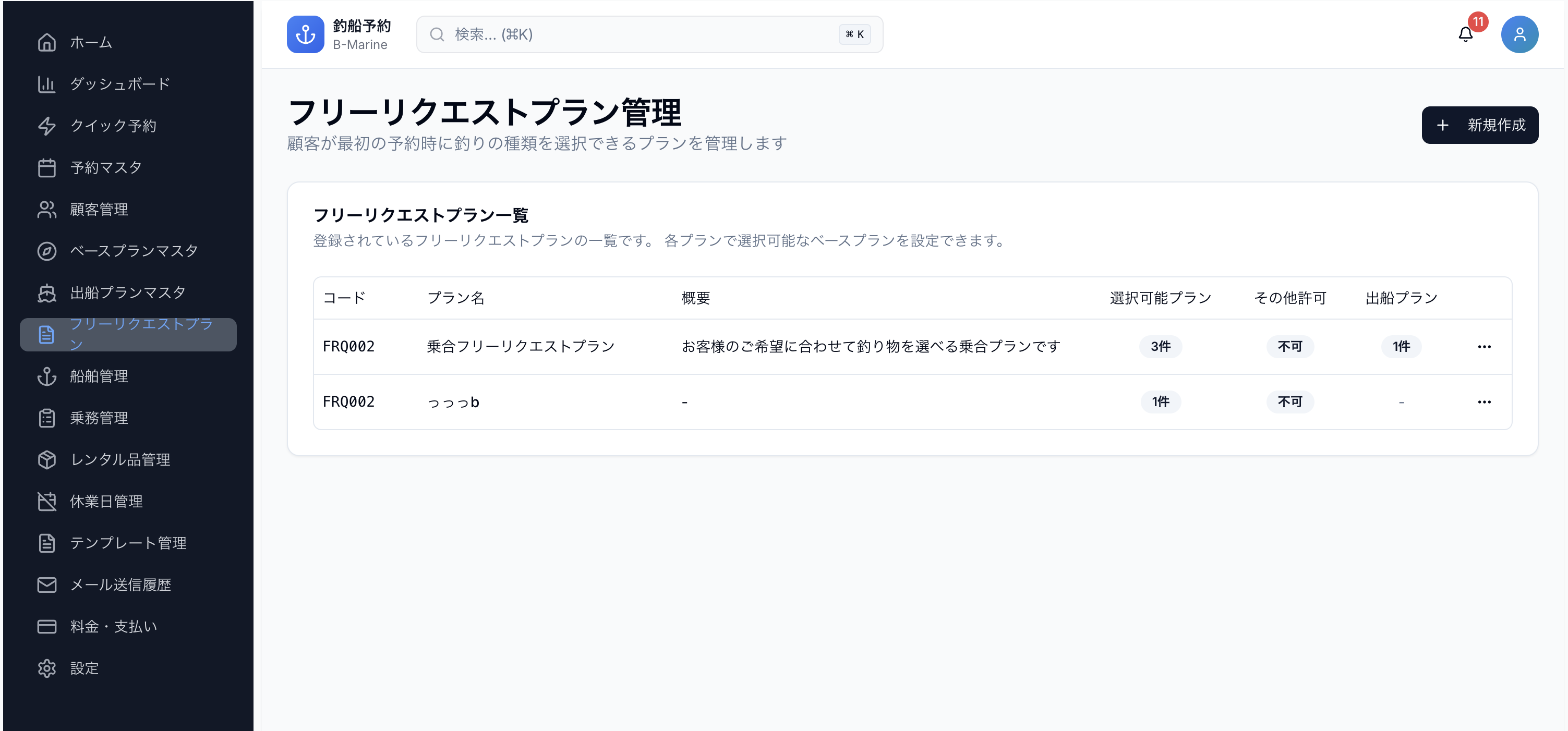Select ベースプランマスタ menu item
Image resolution: width=1568 pixels, height=731 pixels.
coord(134,251)
